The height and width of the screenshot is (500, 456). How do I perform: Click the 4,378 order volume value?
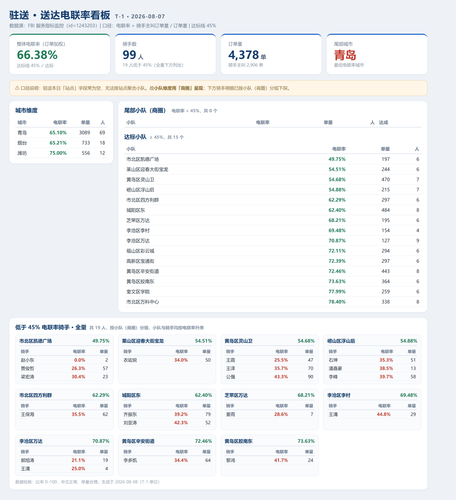tap(247, 55)
